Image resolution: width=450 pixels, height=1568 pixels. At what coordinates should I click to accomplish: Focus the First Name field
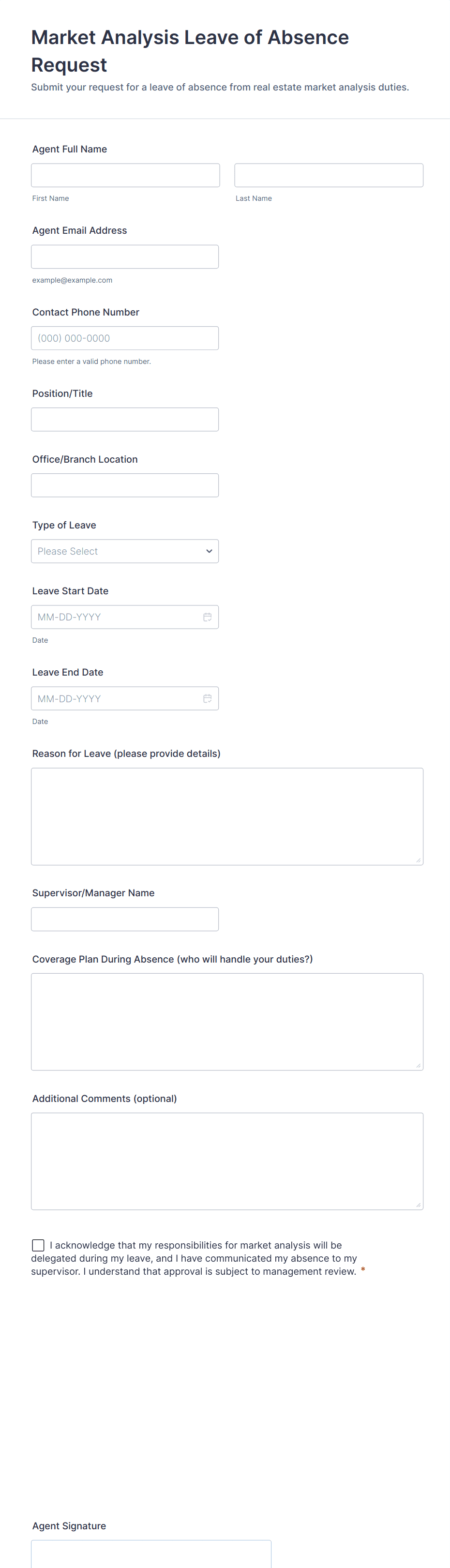pyautogui.click(x=125, y=175)
